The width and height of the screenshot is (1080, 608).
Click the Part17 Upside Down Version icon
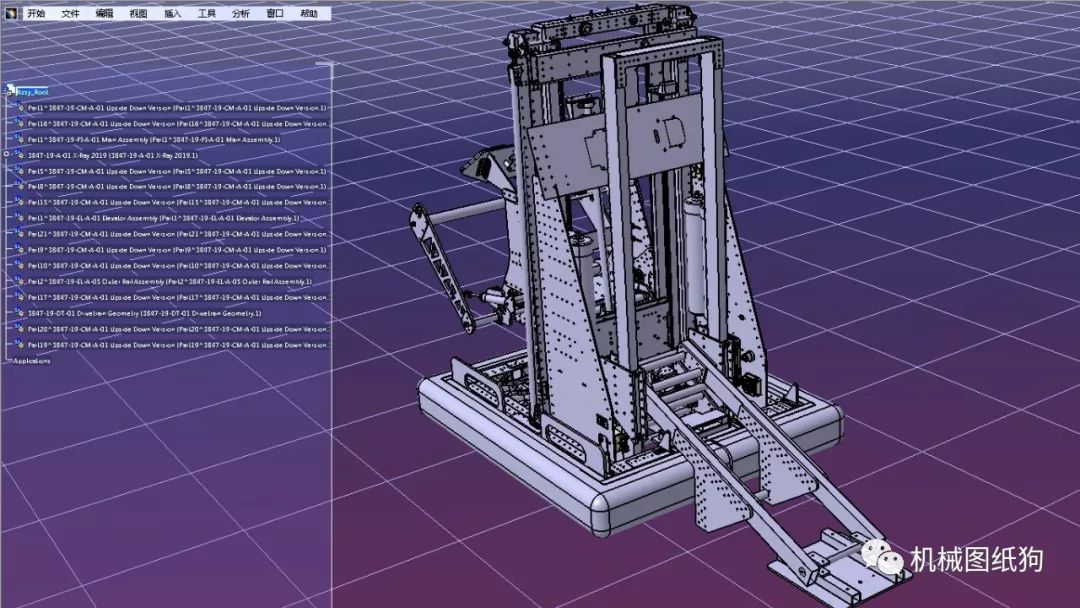click(20, 297)
